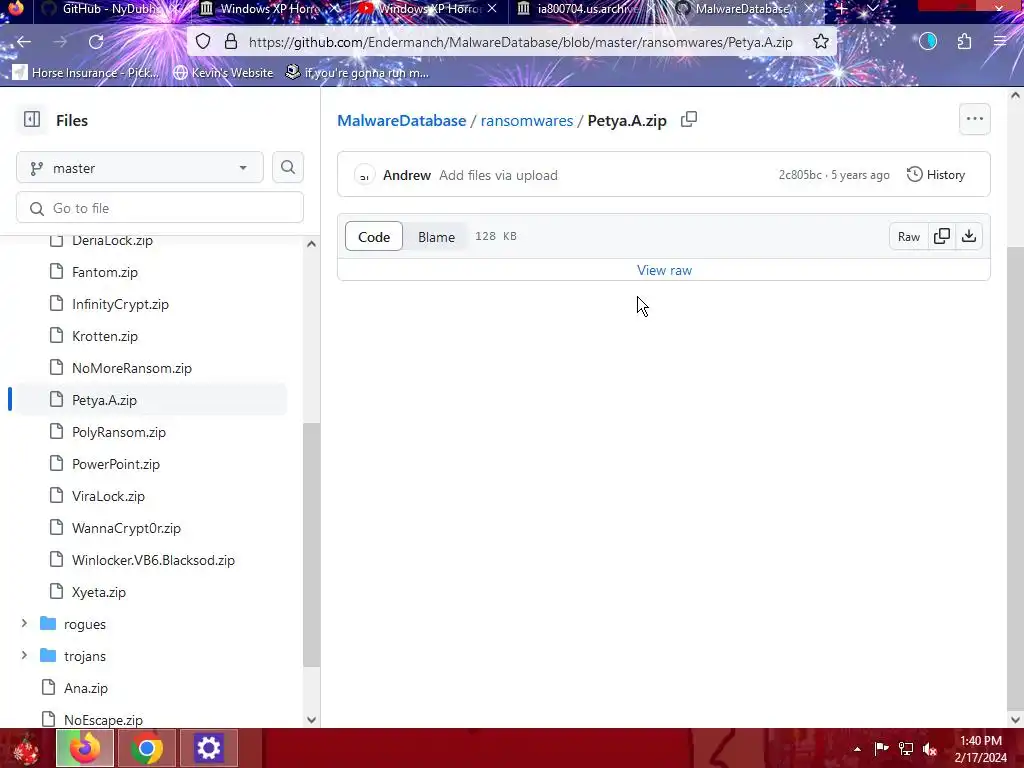Open the Firefox extensions puzzle icon
This screenshot has height=768, width=1024.
[964, 42]
